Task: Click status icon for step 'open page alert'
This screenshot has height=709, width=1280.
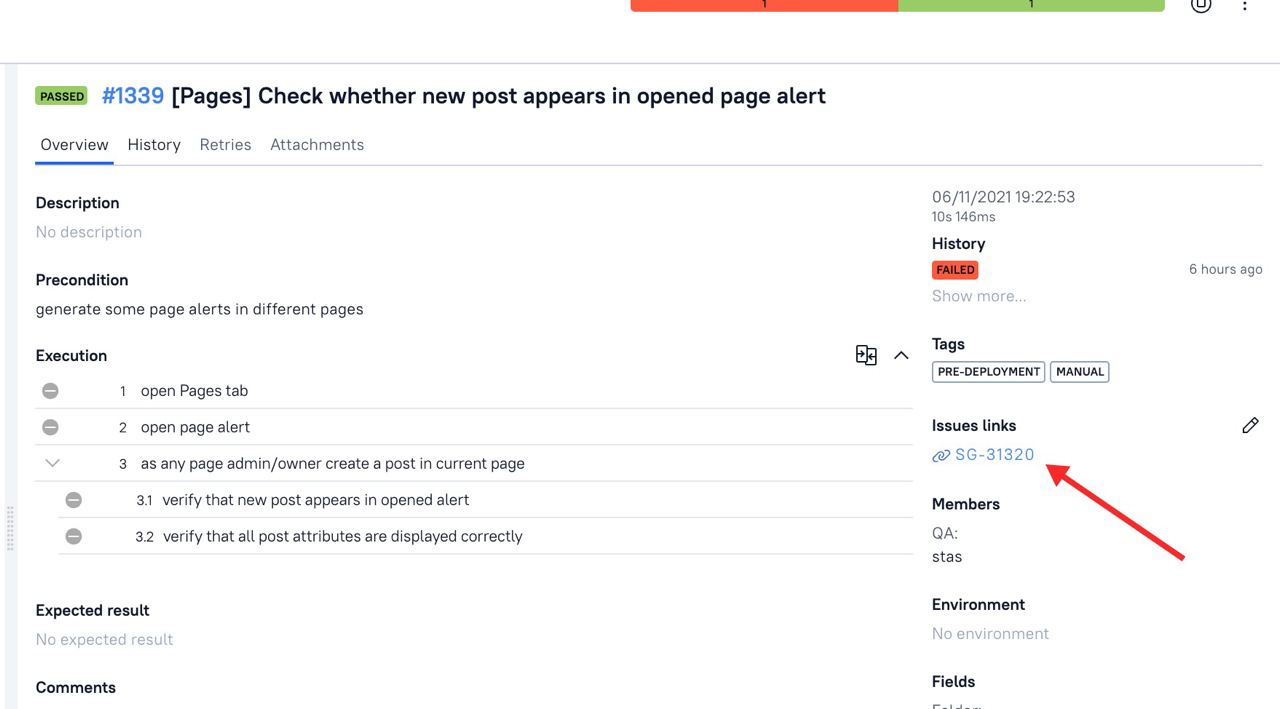Action: click(50, 427)
